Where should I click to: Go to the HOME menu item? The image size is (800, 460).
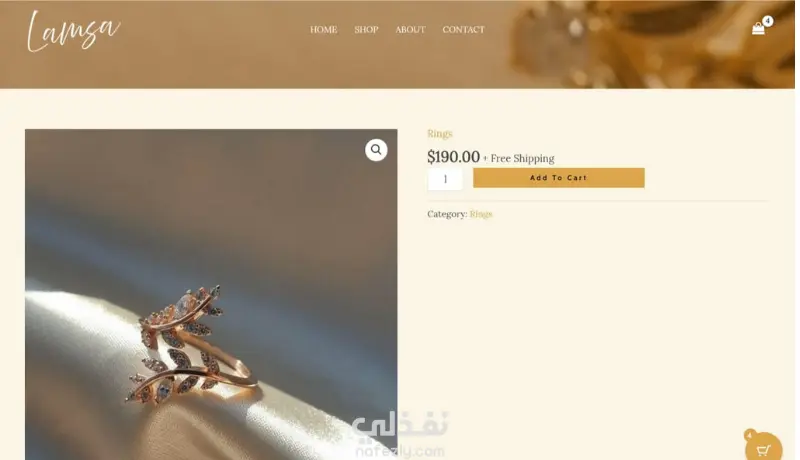(x=323, y=30)
